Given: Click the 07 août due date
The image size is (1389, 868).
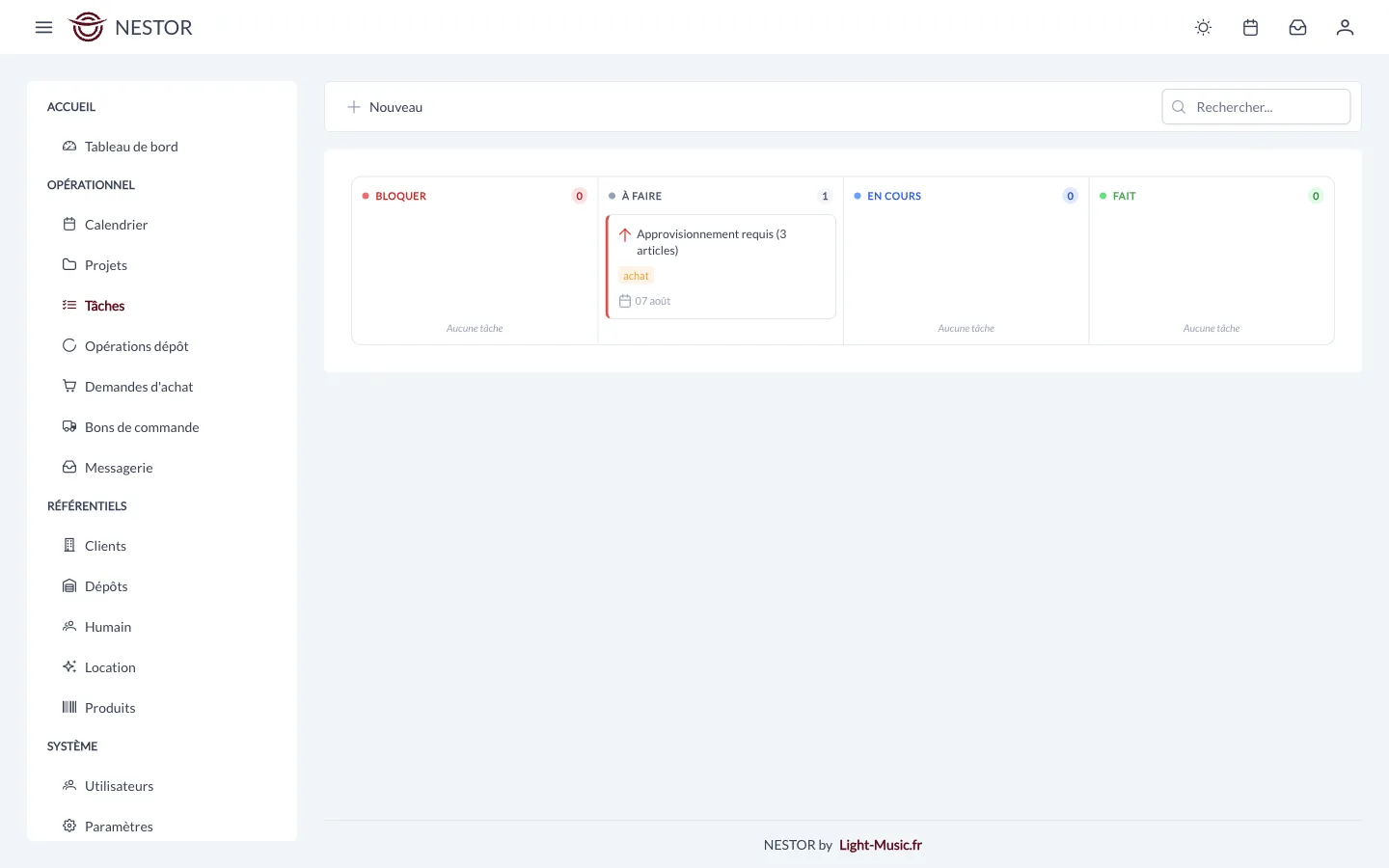Looking at the screenshot, I should coord(644,301).
